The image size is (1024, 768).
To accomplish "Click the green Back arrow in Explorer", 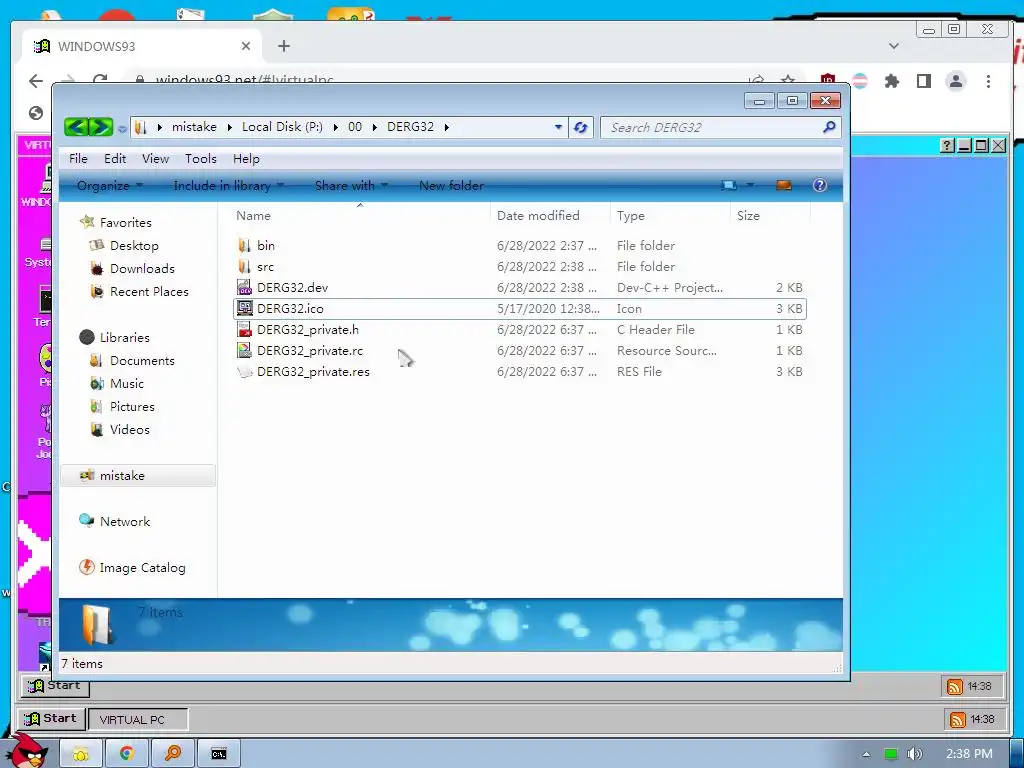I will (76, 127).
